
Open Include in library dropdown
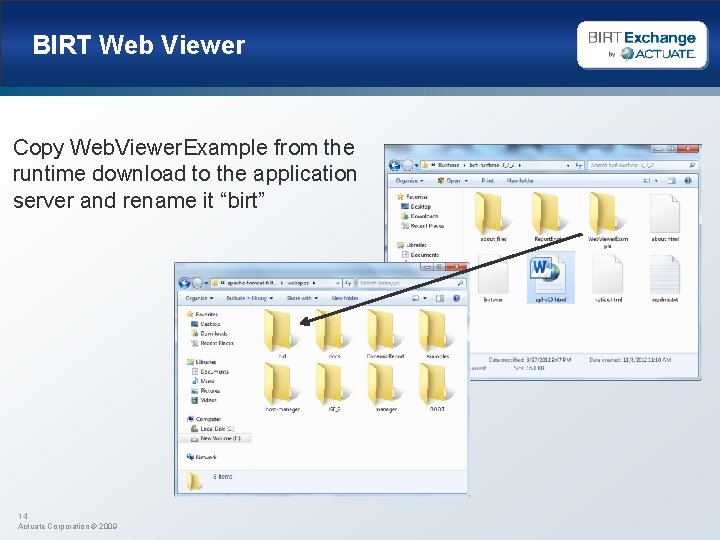coord(249,298)
